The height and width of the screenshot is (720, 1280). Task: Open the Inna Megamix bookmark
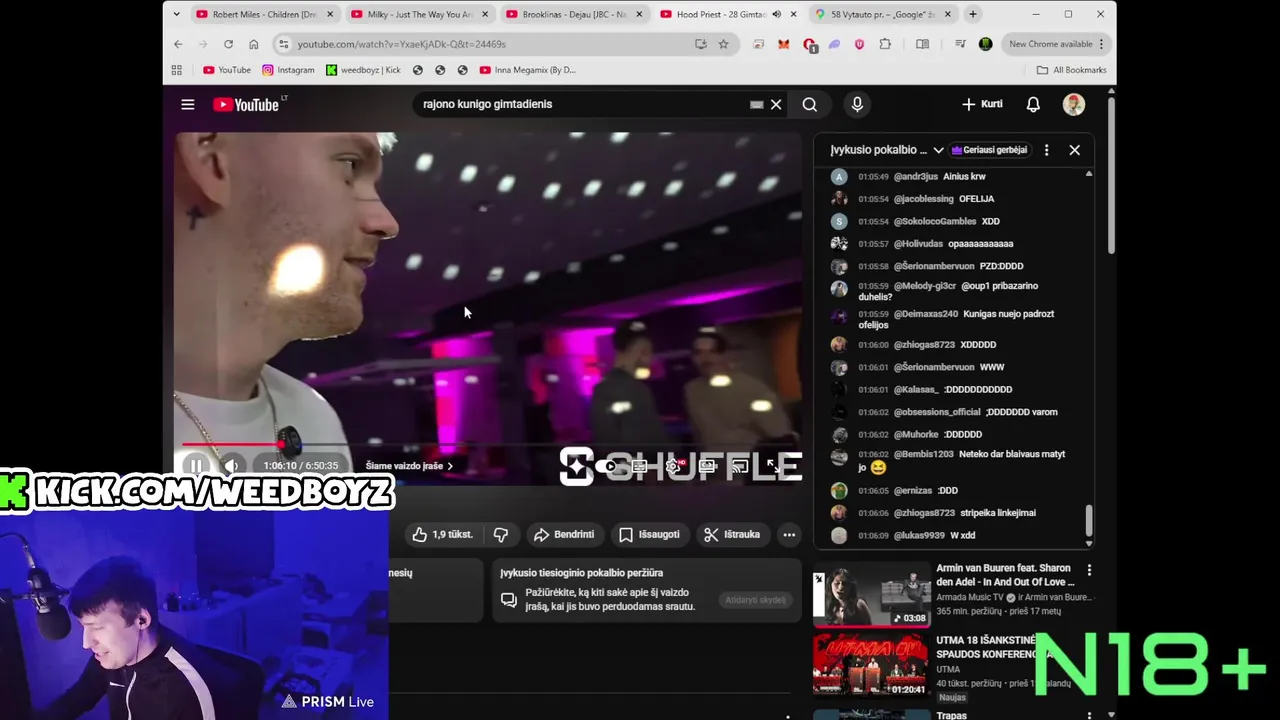[527, 70]
